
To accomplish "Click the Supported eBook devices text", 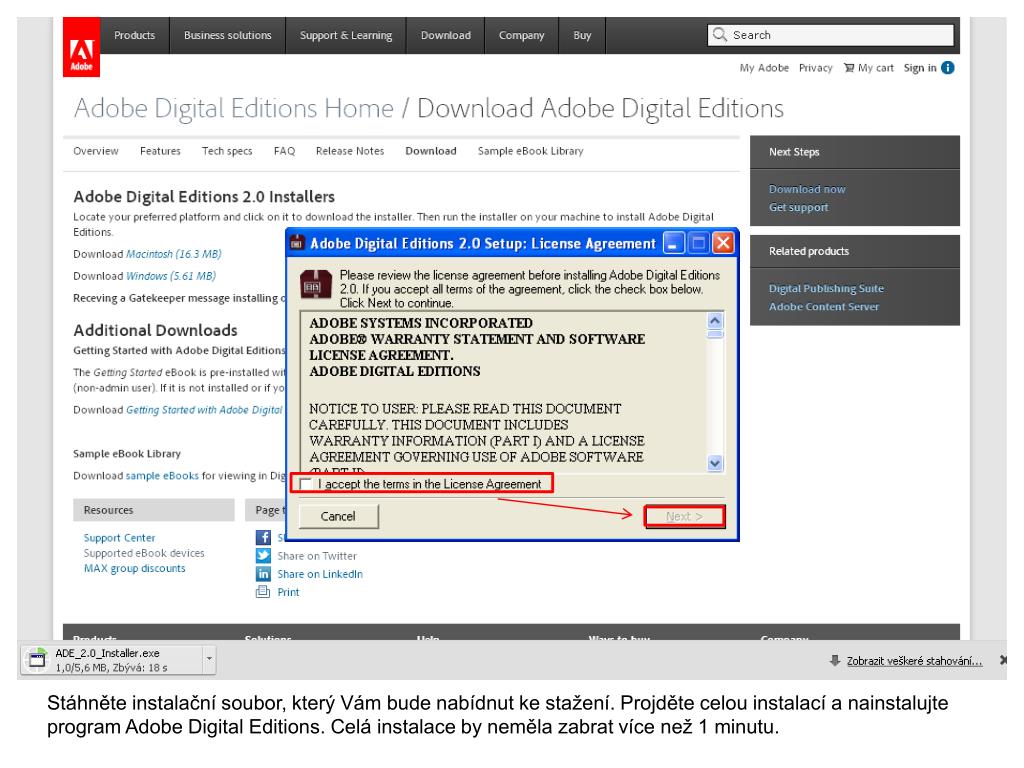I will tap(144, 552).
